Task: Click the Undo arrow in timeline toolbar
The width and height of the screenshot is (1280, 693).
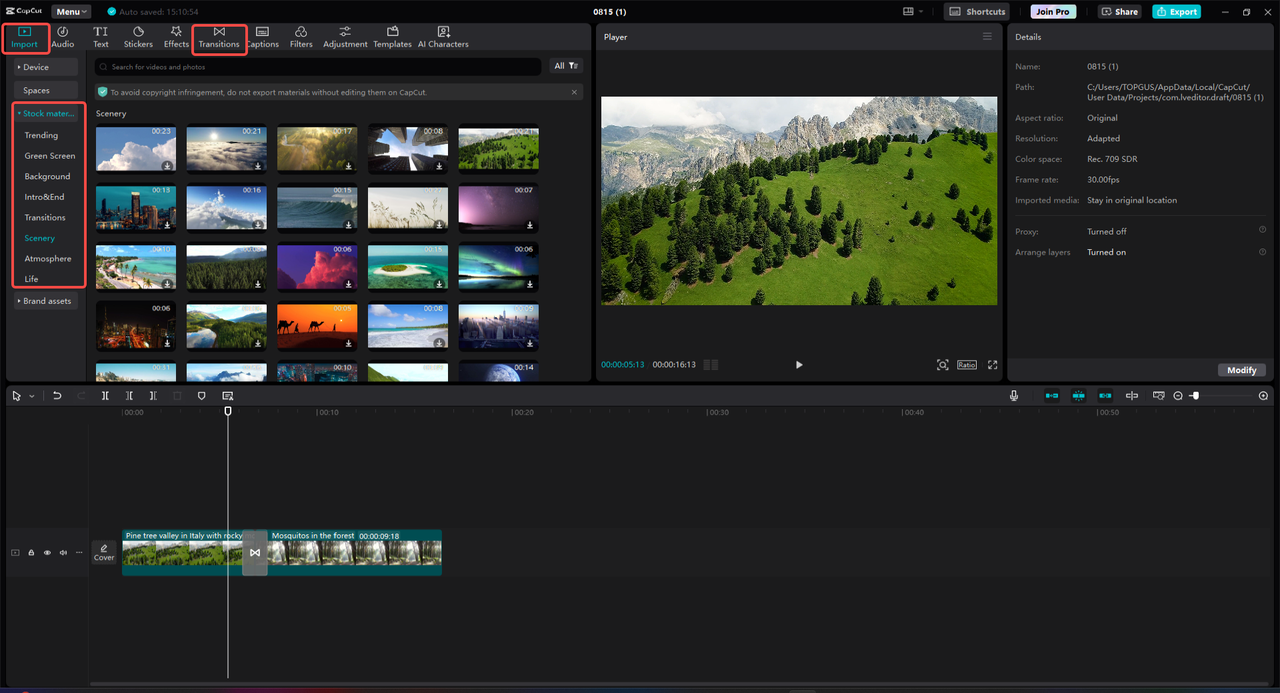Action: (57, 396)
